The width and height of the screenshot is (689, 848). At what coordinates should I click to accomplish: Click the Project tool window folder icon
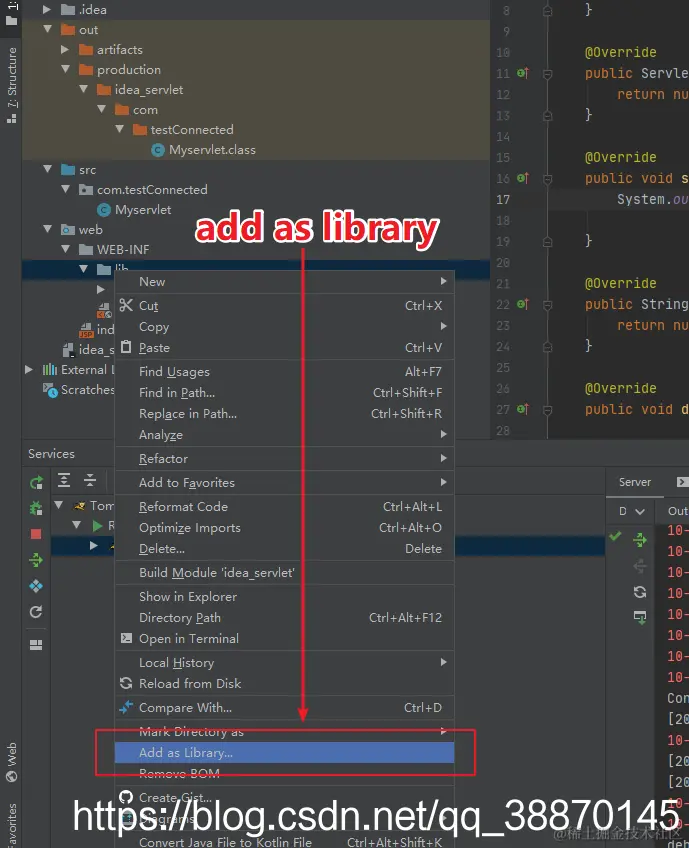[x=11, y=21]
